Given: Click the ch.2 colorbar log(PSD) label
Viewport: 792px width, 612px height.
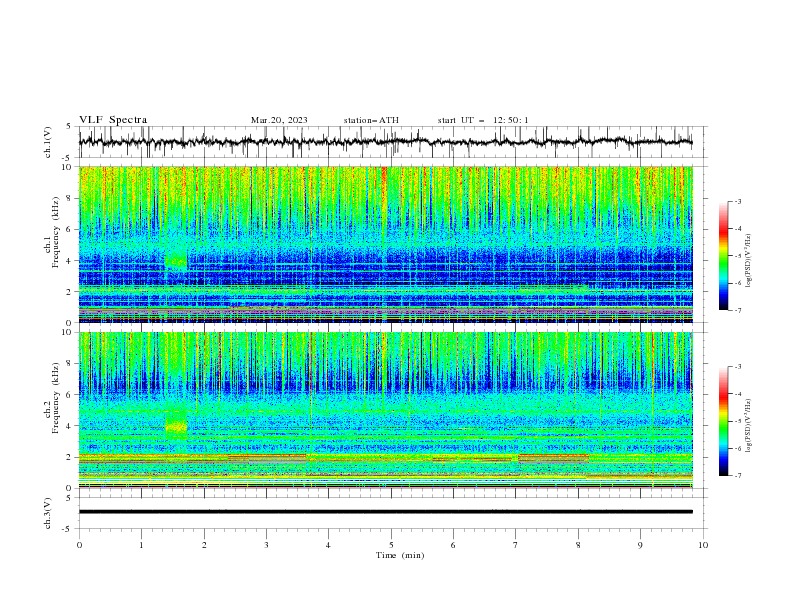Looking at the screenshot, I should coord(749,426).
